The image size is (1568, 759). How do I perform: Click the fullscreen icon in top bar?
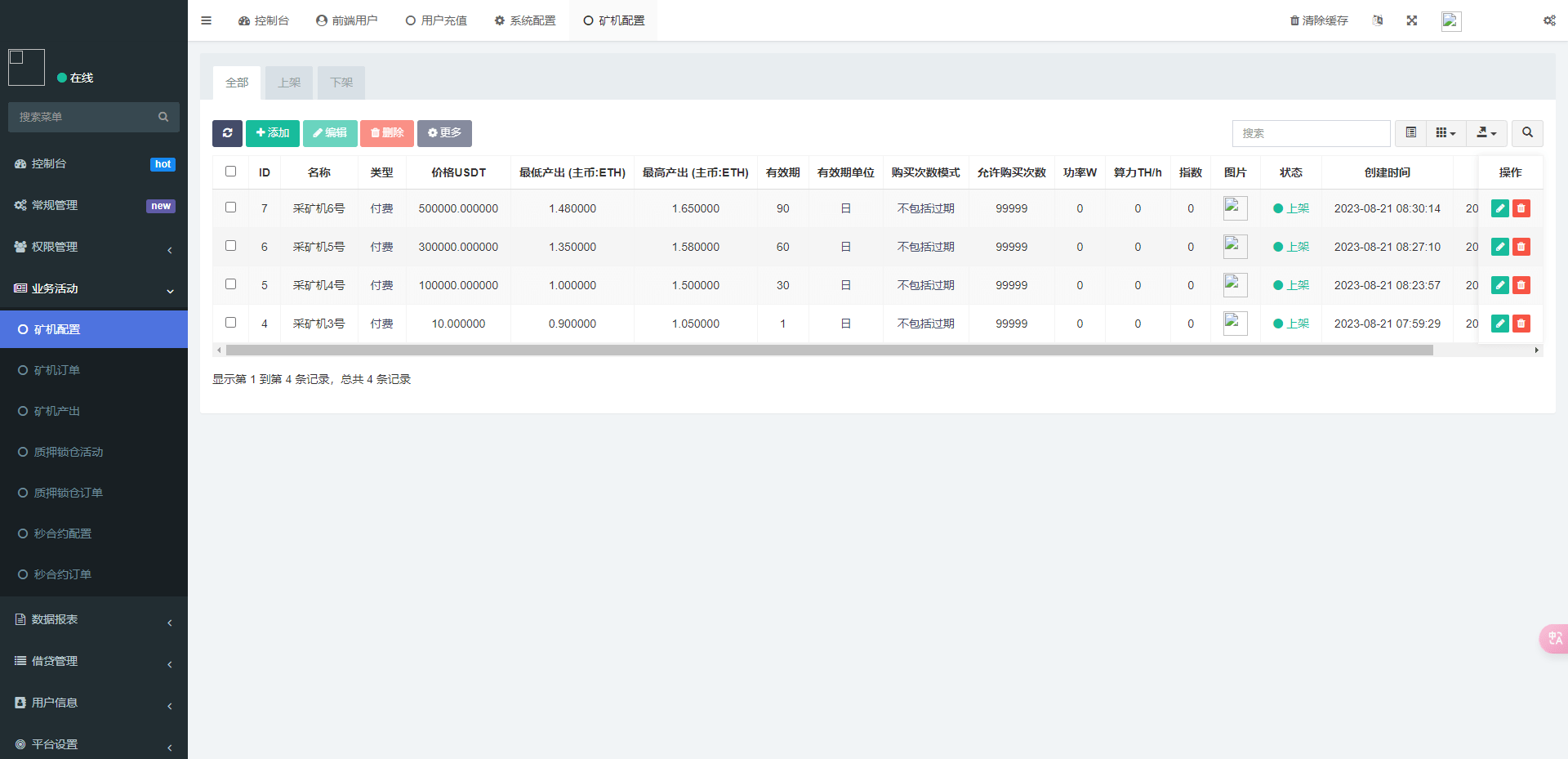pos(1411,20)
